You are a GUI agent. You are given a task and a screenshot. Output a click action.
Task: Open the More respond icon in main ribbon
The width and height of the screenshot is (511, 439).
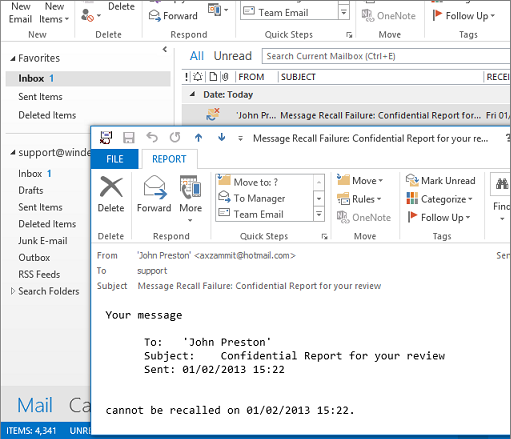218,10
